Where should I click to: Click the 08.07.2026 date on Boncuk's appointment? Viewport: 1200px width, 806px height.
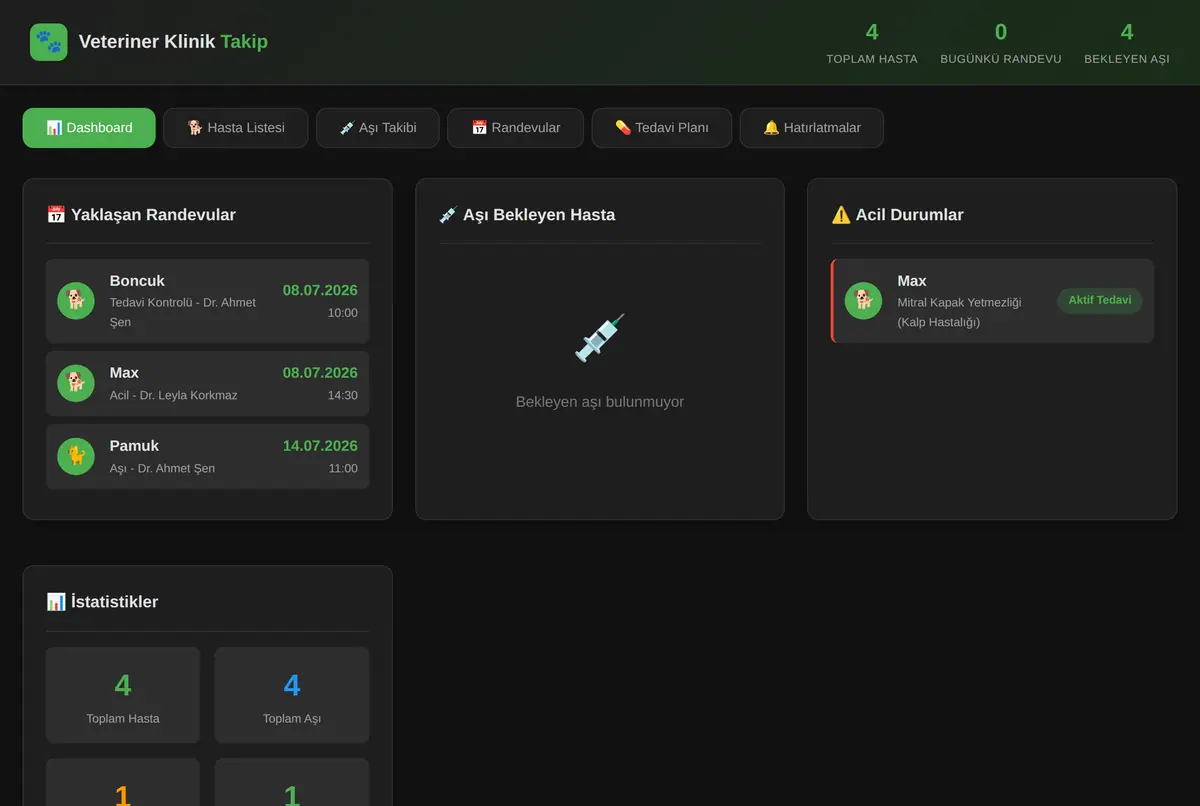click(x=320, y=291)
